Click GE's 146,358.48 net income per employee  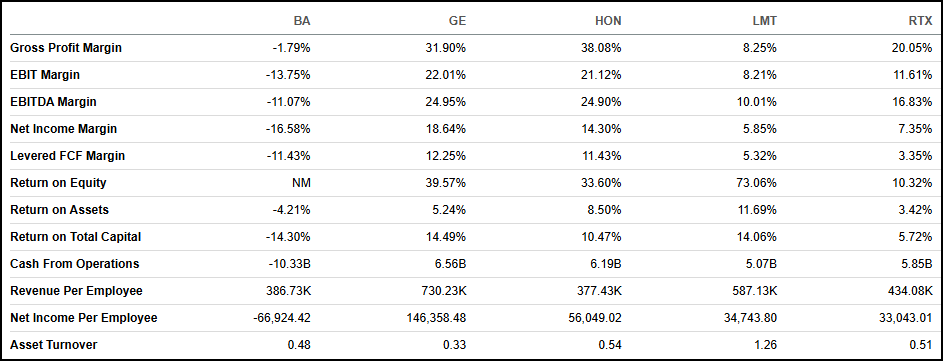(x=437, y=318)
